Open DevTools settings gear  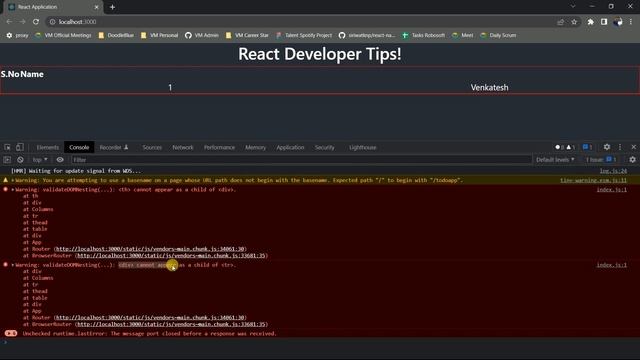[607, 147]
